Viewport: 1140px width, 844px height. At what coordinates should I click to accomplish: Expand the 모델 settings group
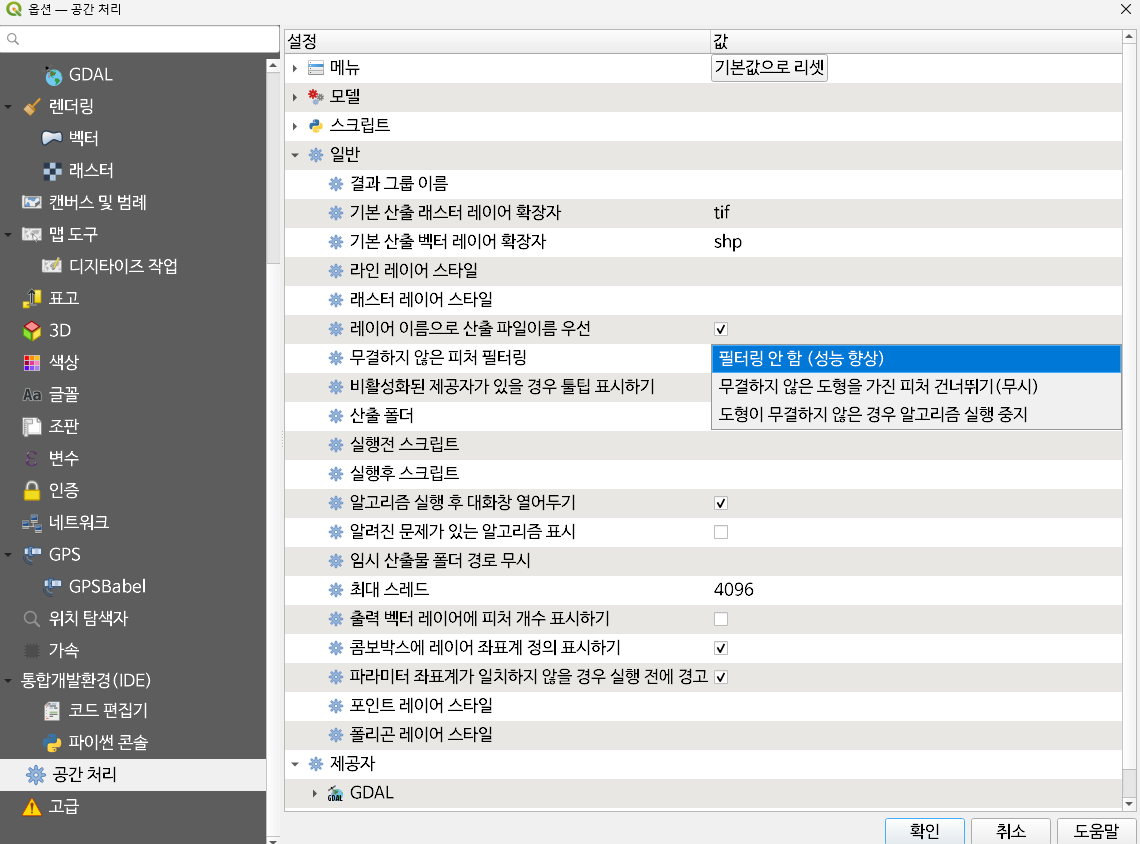point(294,97)
